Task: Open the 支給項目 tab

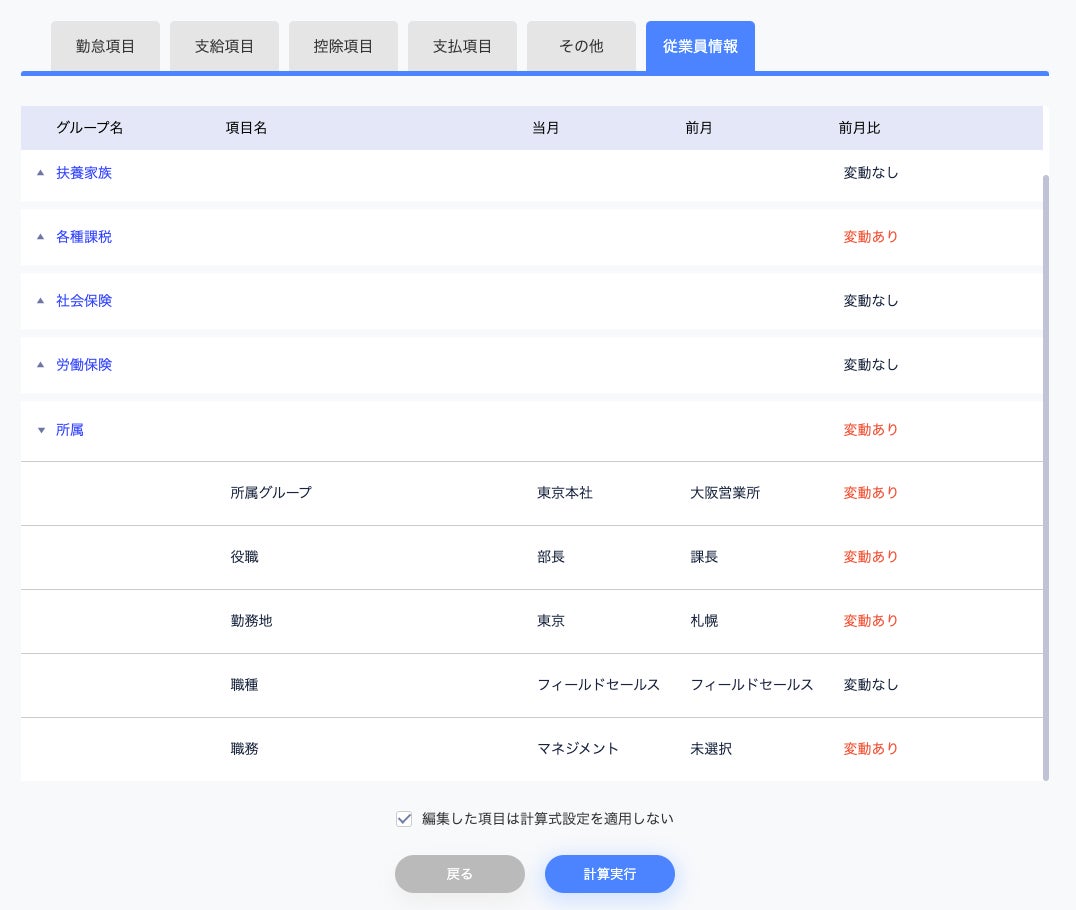Action: click(224, 46)
